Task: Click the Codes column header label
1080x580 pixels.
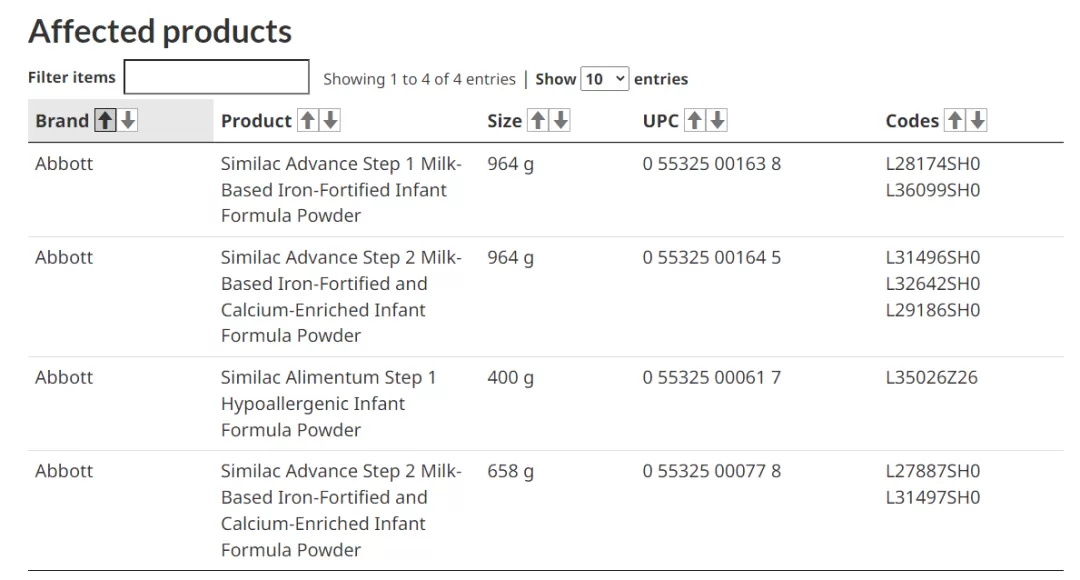Action: point(912,121)
